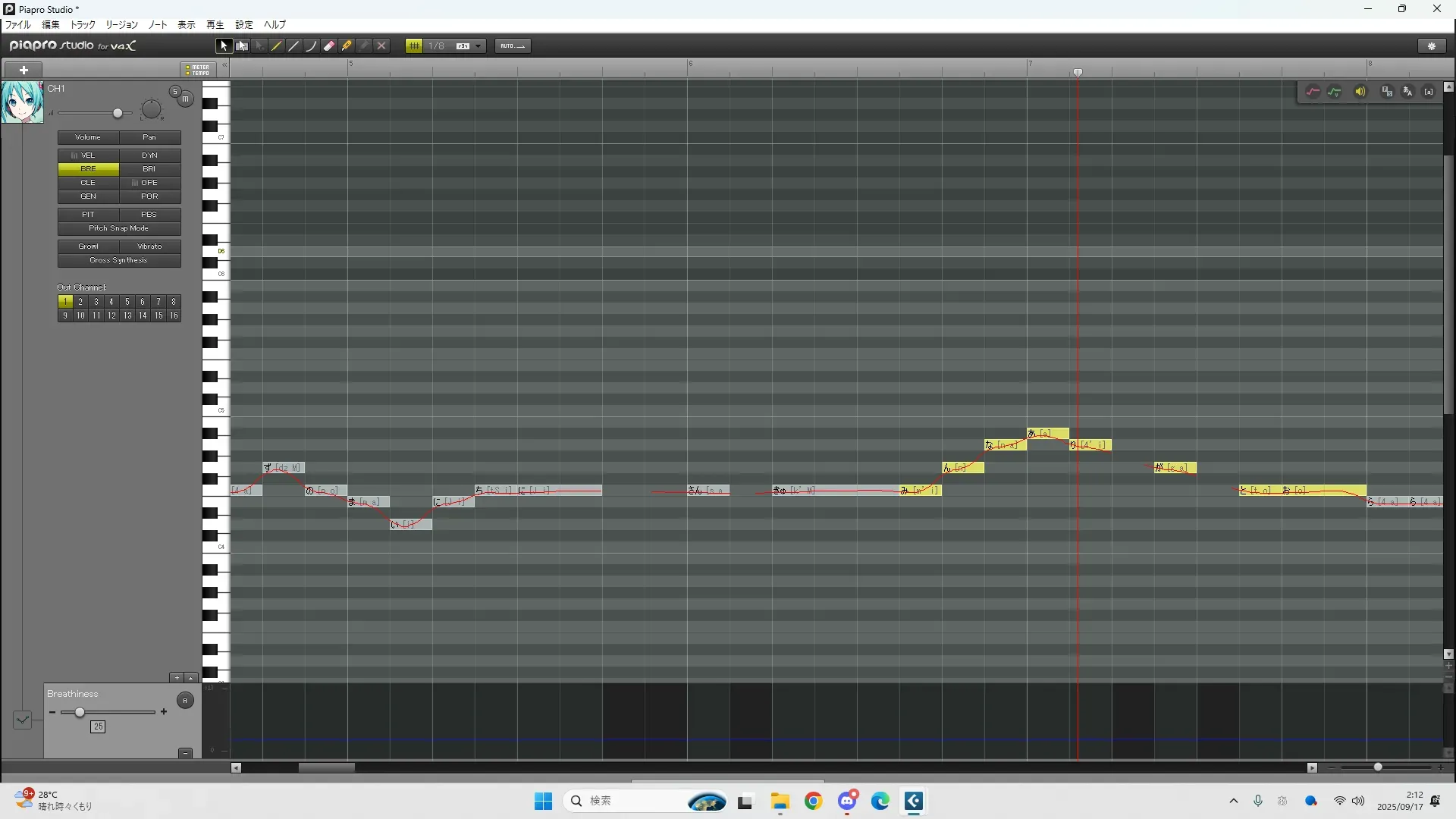Select out channel 5
The image size is (1456, 819).
tap(127, 302)
